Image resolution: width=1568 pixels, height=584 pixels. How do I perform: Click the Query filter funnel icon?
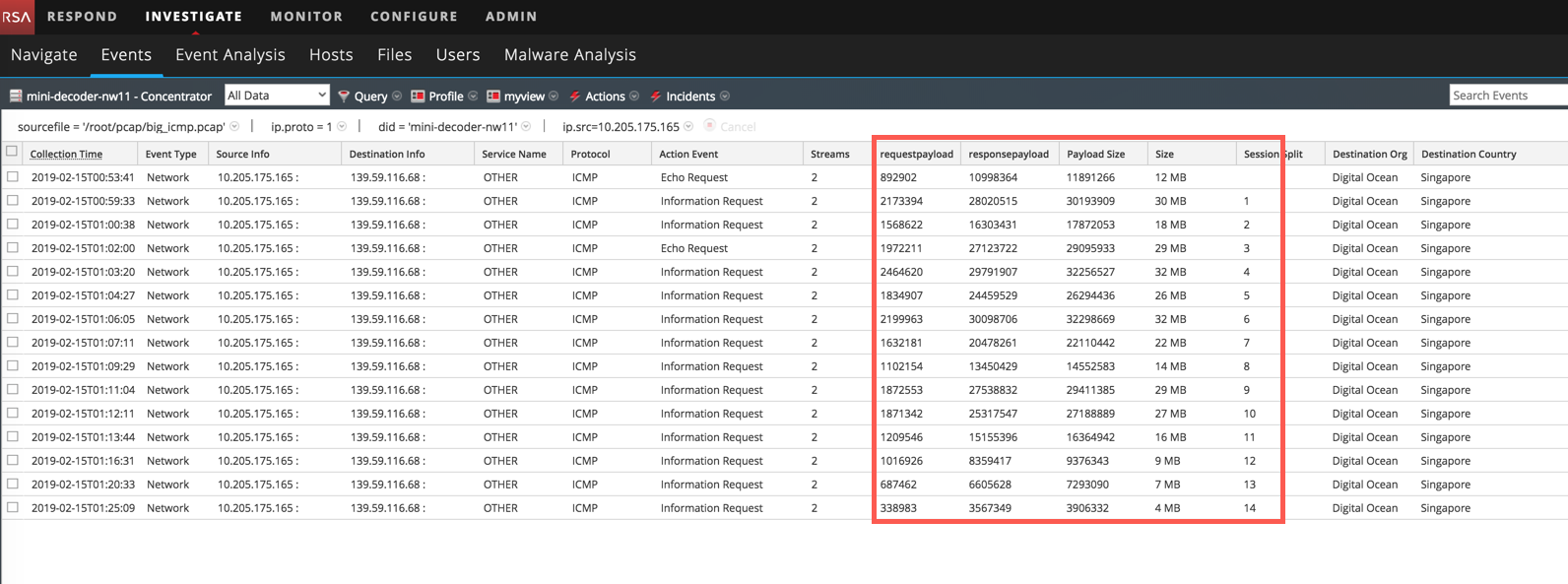(x=344, y=97)
